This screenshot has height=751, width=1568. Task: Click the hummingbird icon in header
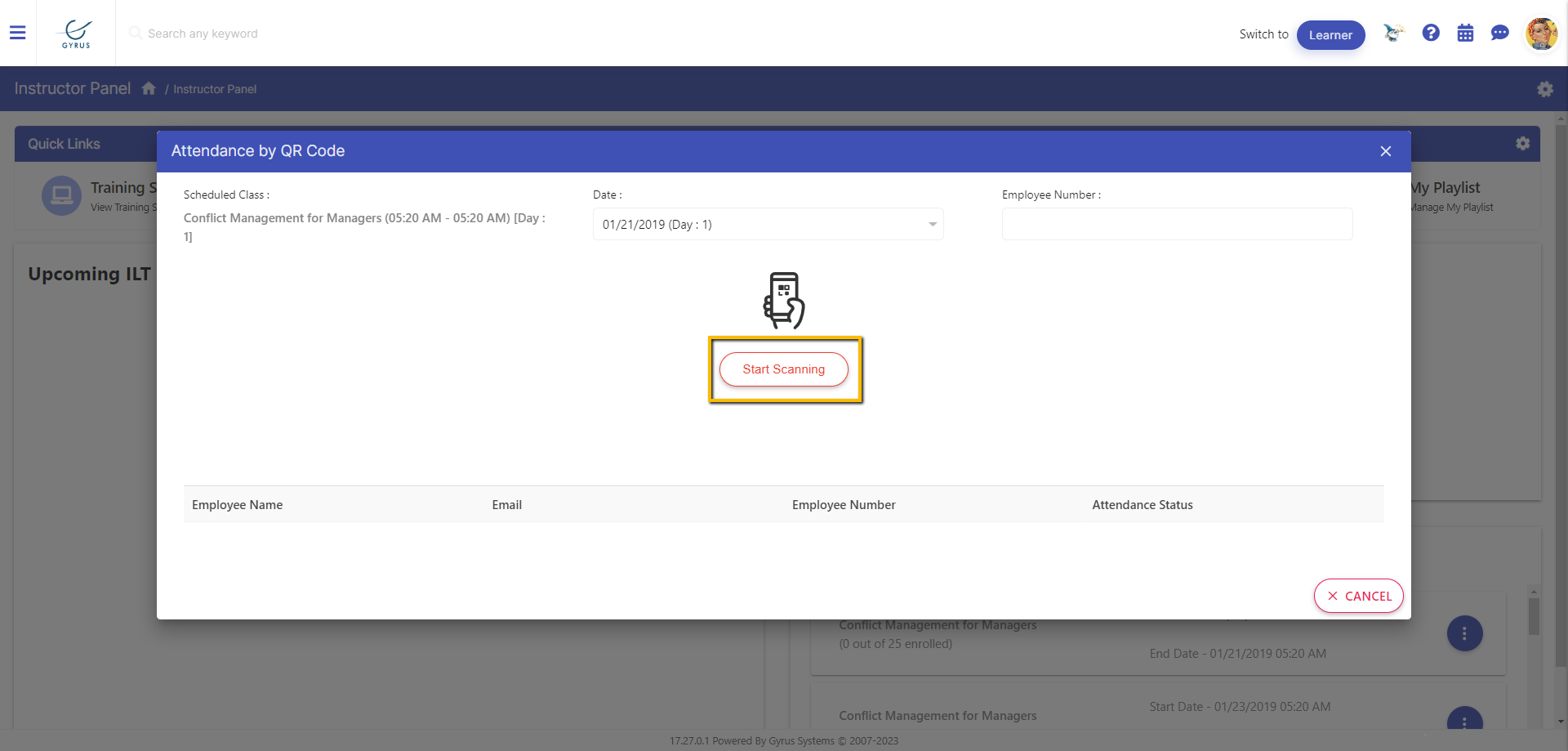pos(1393,33)
